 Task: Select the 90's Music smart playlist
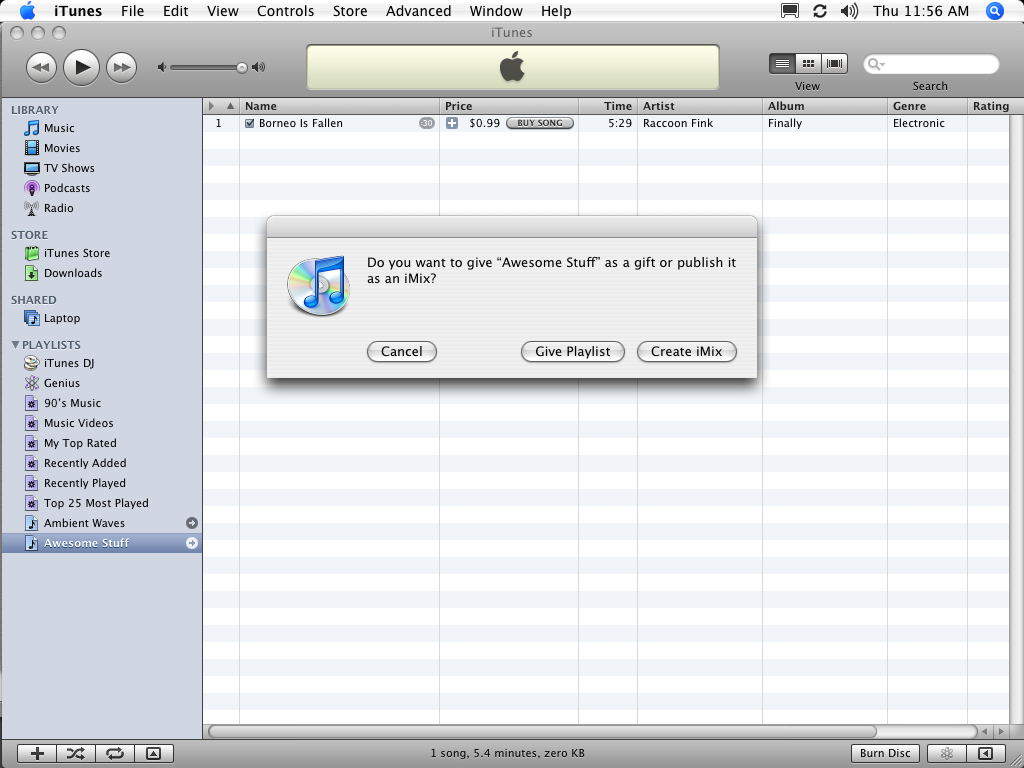coord(72,403)
